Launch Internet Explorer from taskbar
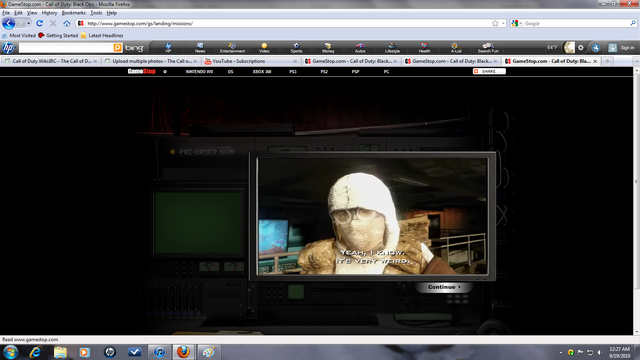The height and width of the screenshot is (360, 640). coord(36,352)
